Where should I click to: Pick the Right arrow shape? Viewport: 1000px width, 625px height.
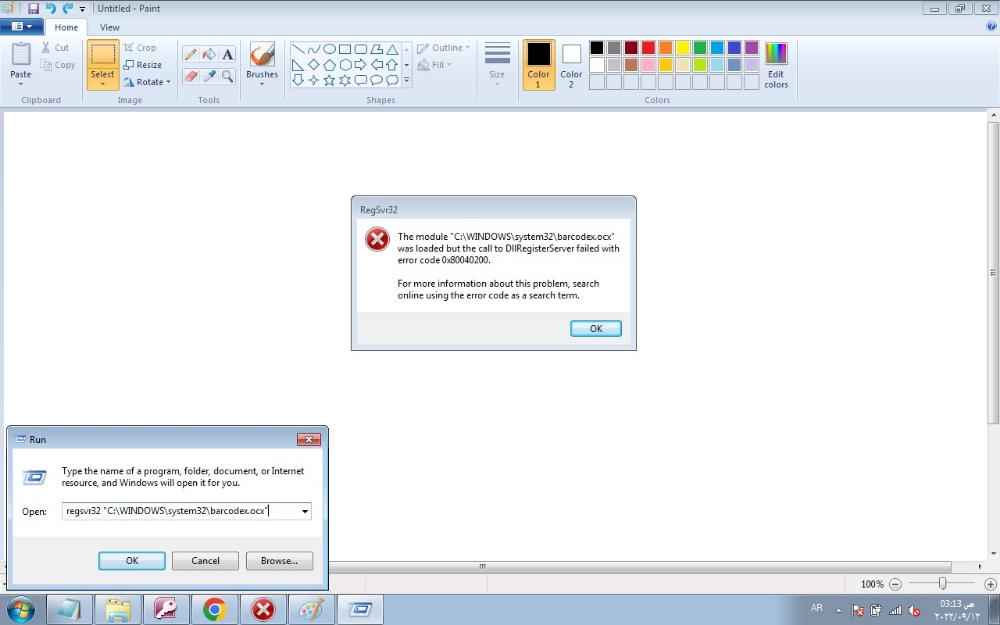coord(360,64)
